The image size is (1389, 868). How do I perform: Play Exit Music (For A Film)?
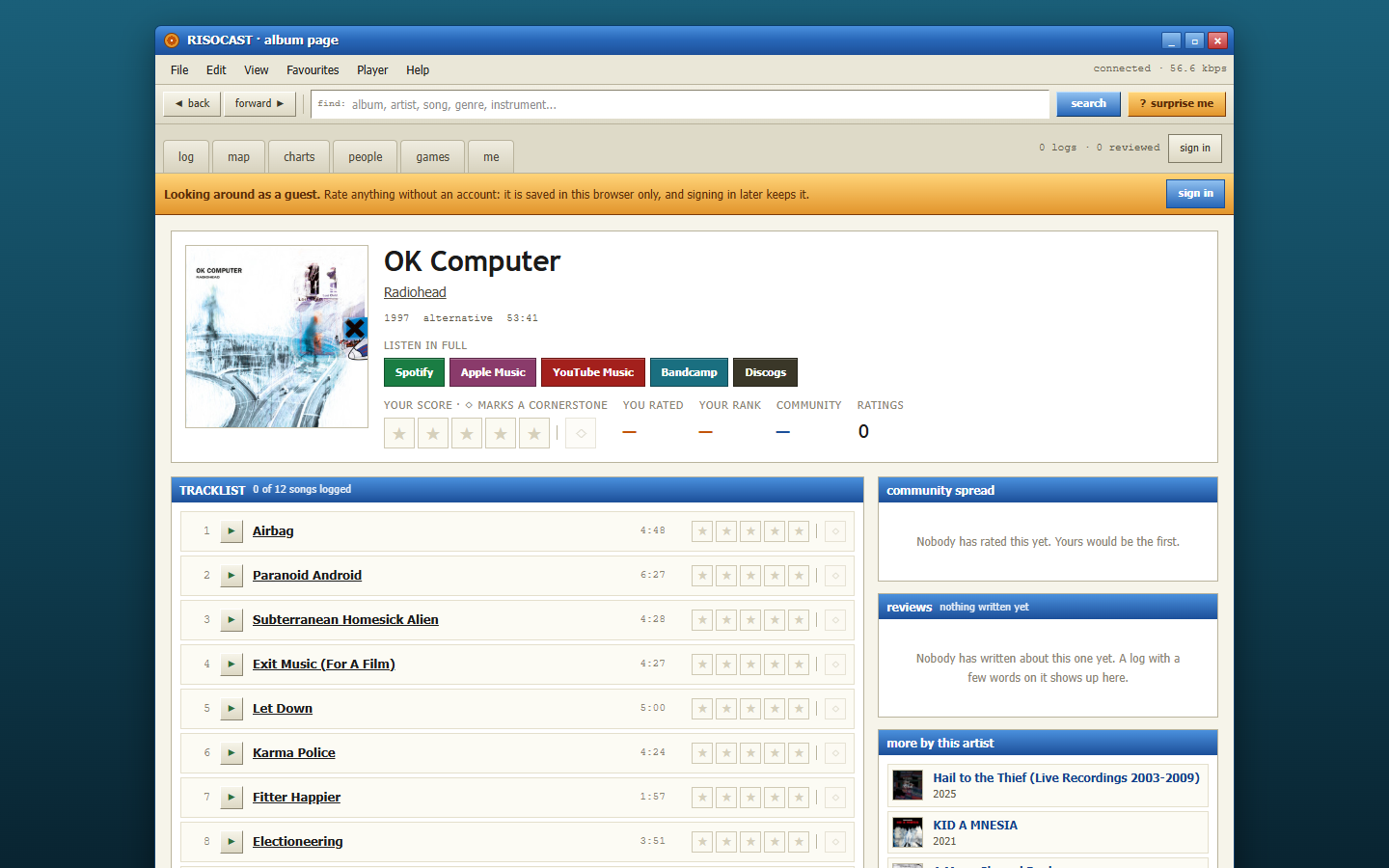[231, 665]
